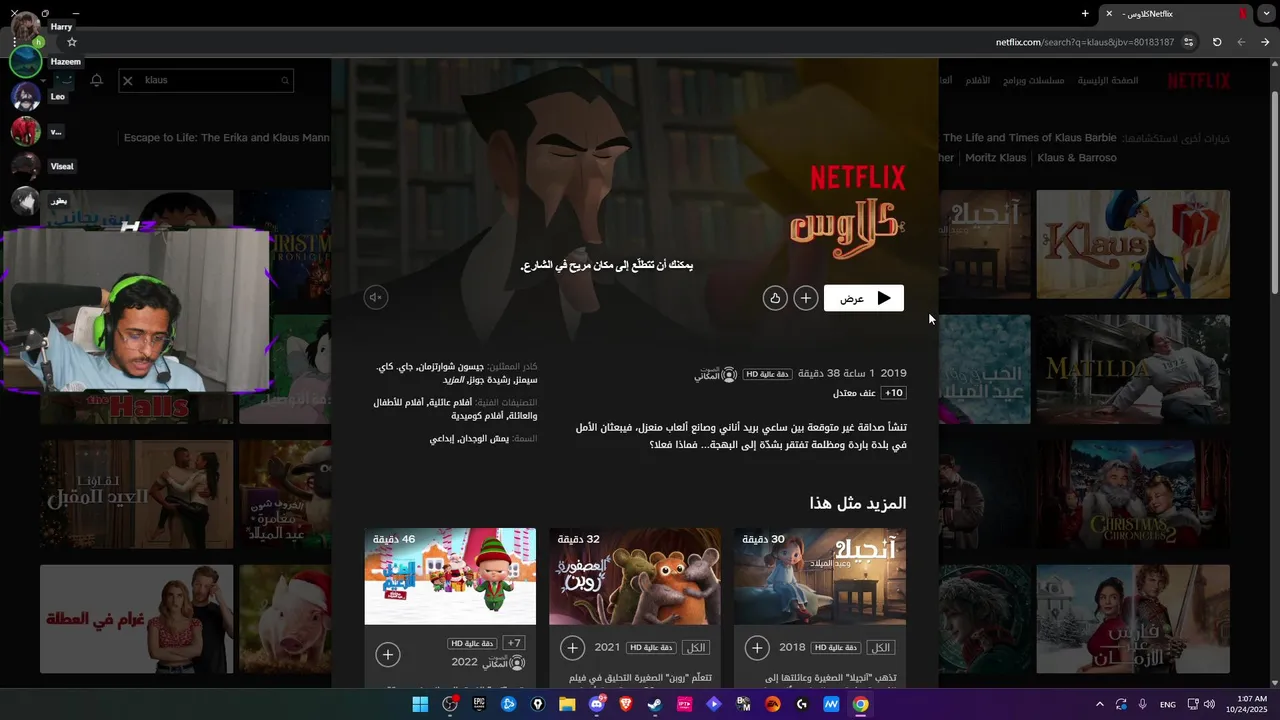The height and width of the screenshot is (720, 1280).
Task: Click Hazeem's avatar in the voice overlay
Action: (26, 62)
